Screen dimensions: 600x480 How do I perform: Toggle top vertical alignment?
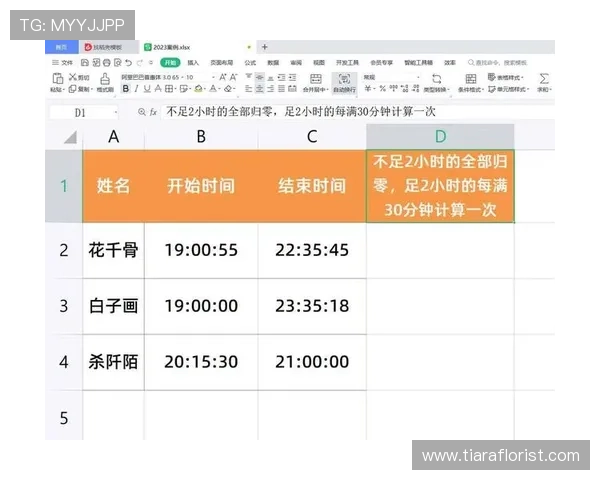pos(249,77)
